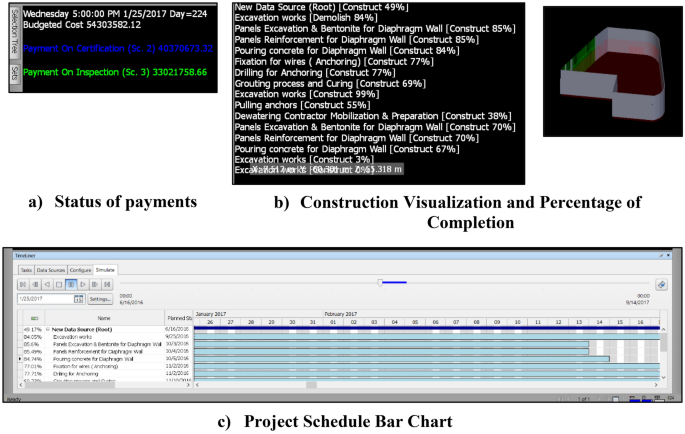The image size is (685, 434).
Task: Click the simulation date input field
Action: [42, 298]
